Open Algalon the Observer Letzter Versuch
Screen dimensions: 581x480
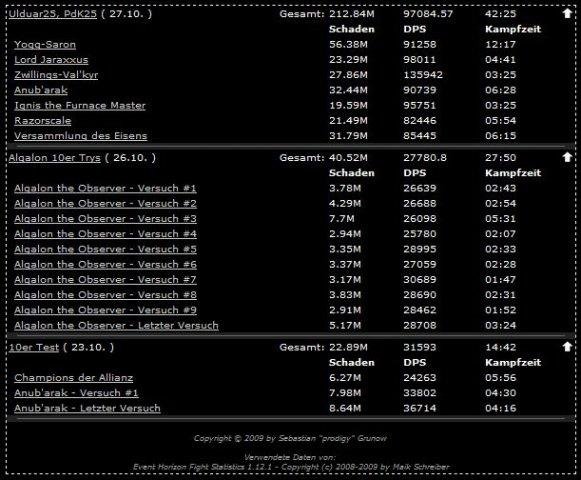(x=116, y=326)
